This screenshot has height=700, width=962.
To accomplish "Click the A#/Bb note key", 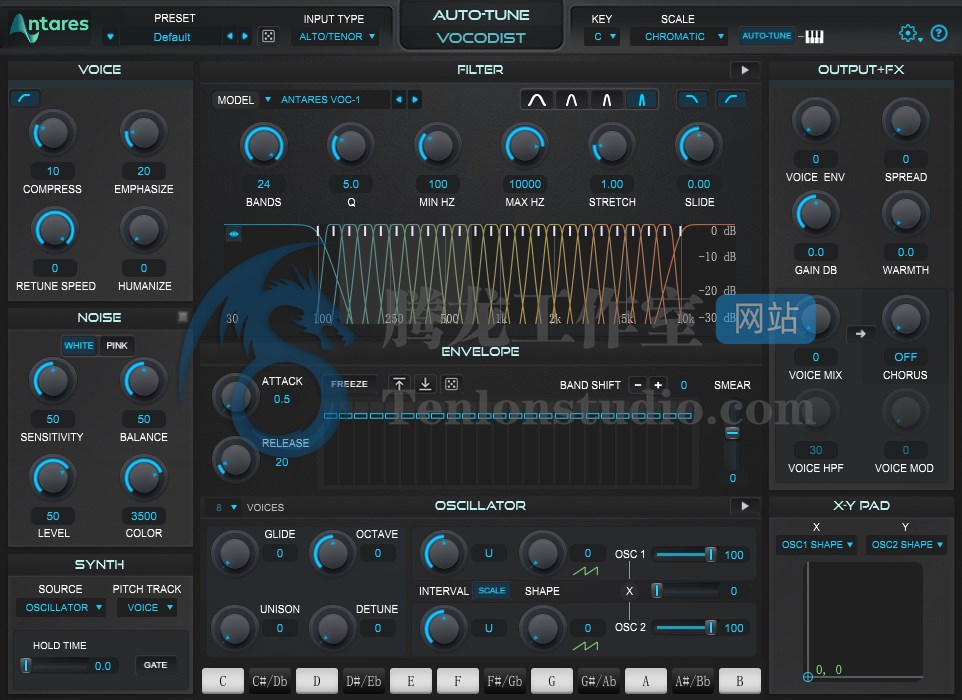I will pos(693,681).
